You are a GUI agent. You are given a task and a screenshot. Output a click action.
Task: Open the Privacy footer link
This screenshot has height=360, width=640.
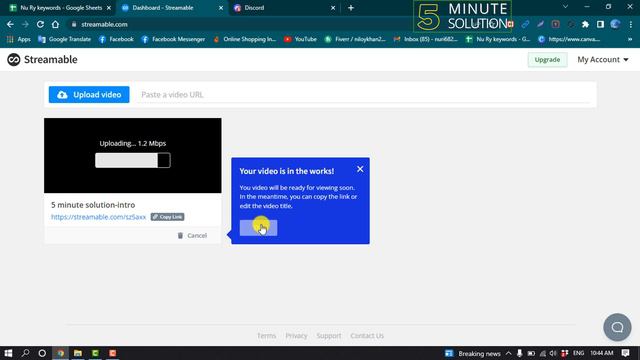(296, 336)
